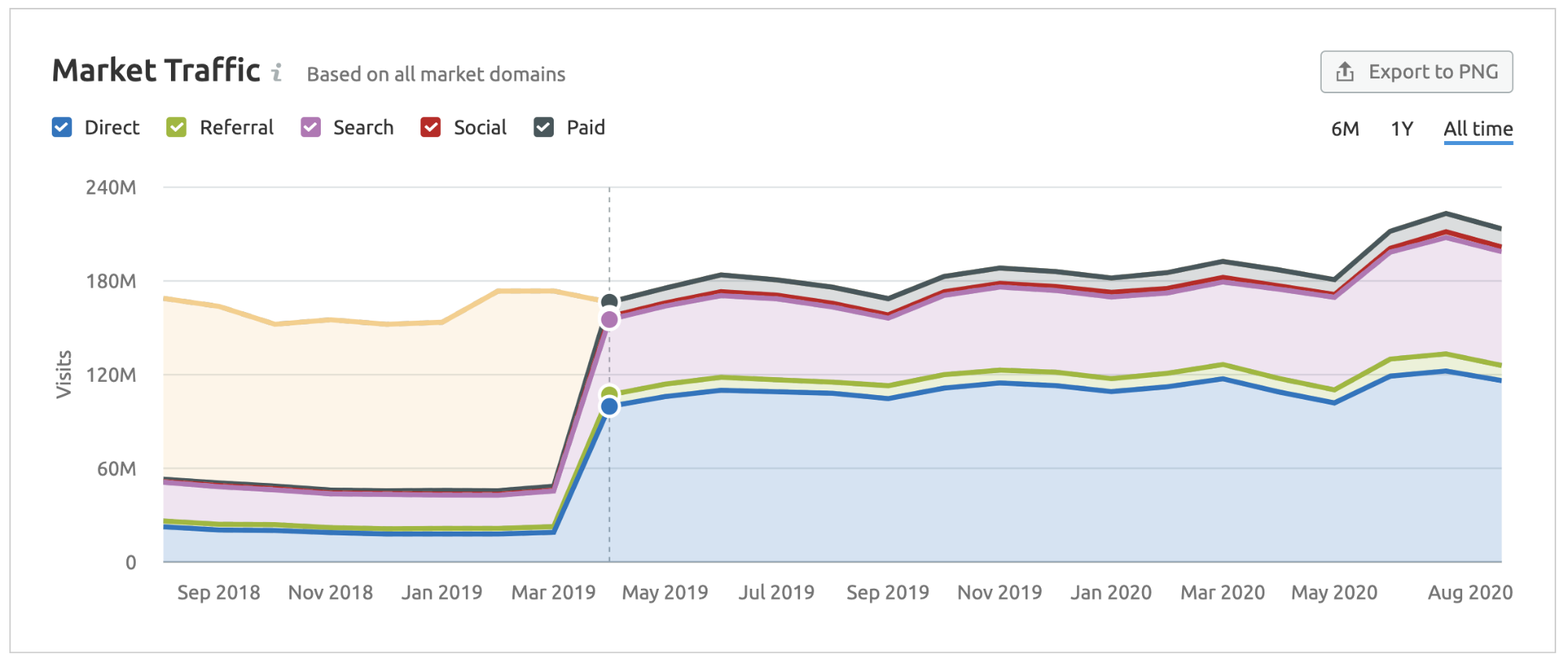Viewport: 1568px width, 664px height.
Task: Click the green Referral data point marker
Action: (x=609, y=394)
